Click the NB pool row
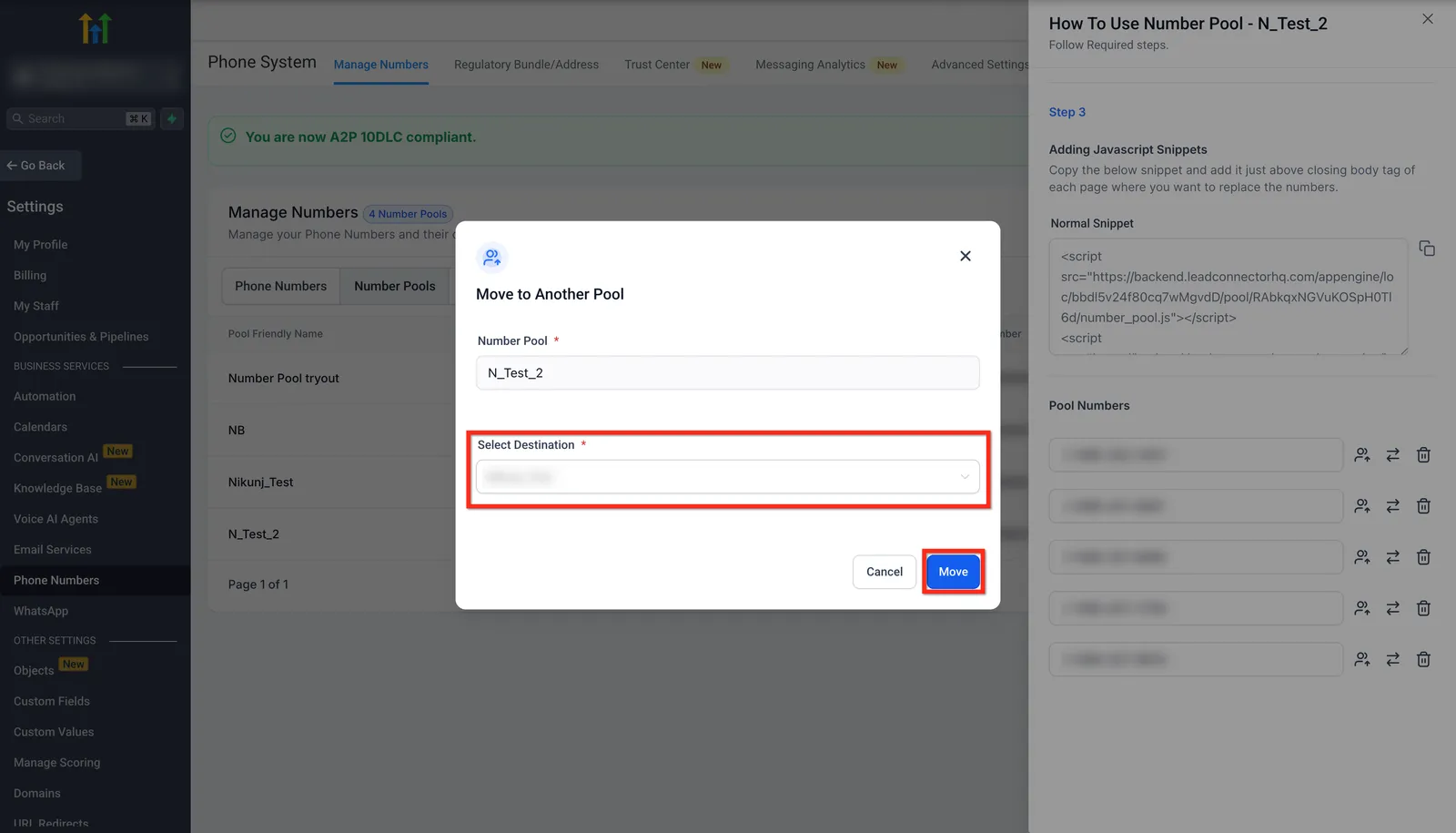Viewport: 1456px width, 833px height. click(x=237, y=430)
